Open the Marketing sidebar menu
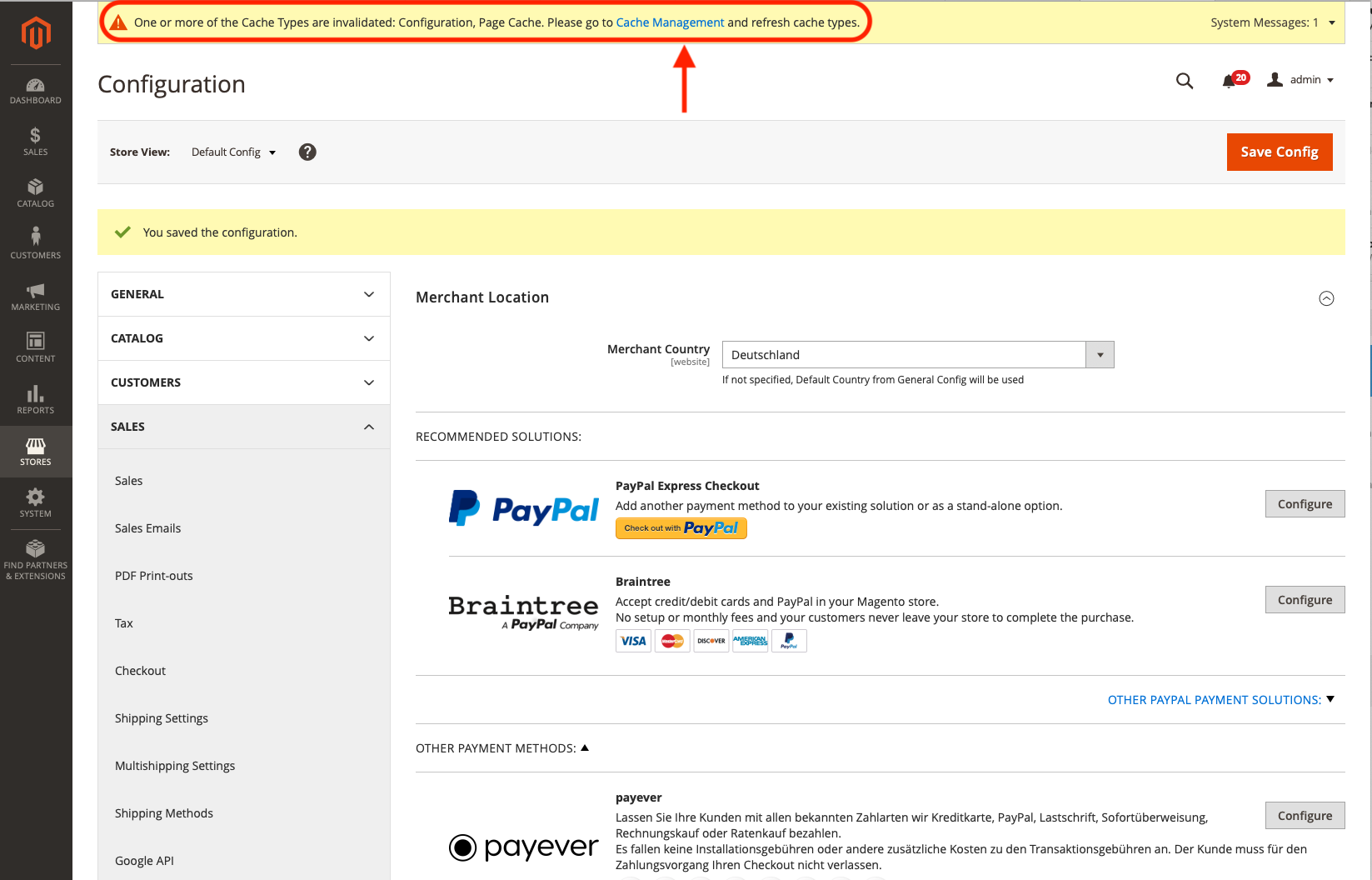Image resolution: width=1372 pixels, height=880 pixels. [x=36, y=297]
